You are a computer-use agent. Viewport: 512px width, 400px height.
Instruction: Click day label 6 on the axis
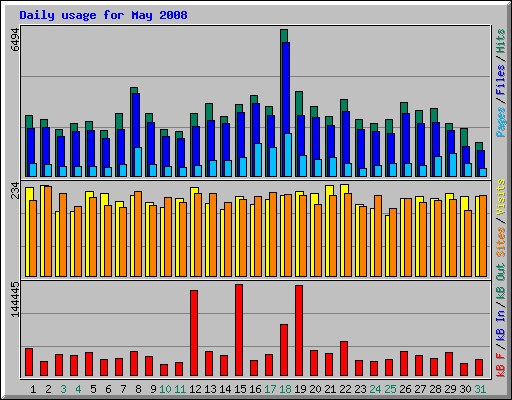click(108, 389)
